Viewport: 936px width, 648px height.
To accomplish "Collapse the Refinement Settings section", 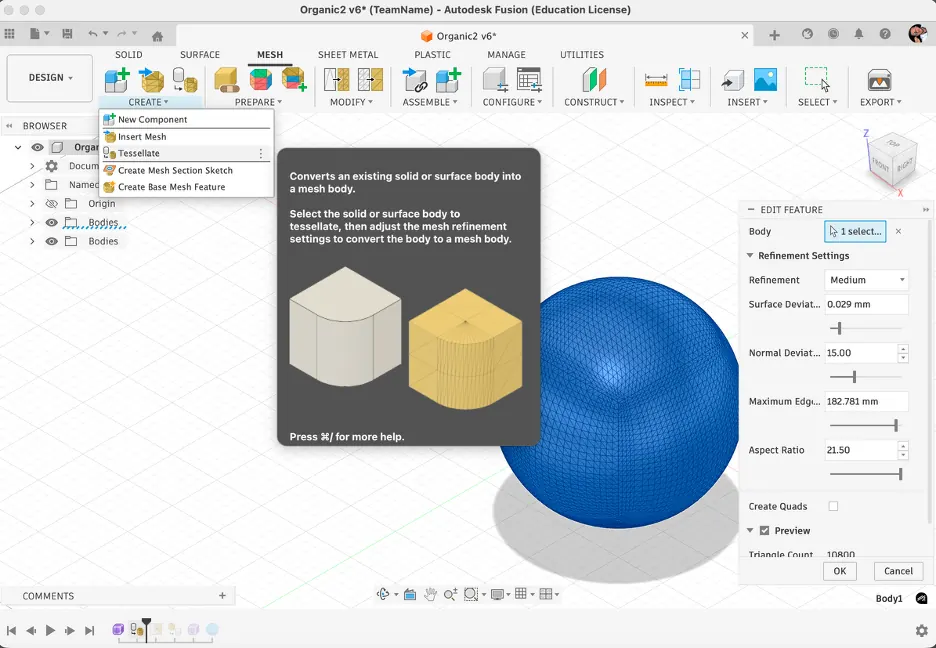I will point(749,255).
